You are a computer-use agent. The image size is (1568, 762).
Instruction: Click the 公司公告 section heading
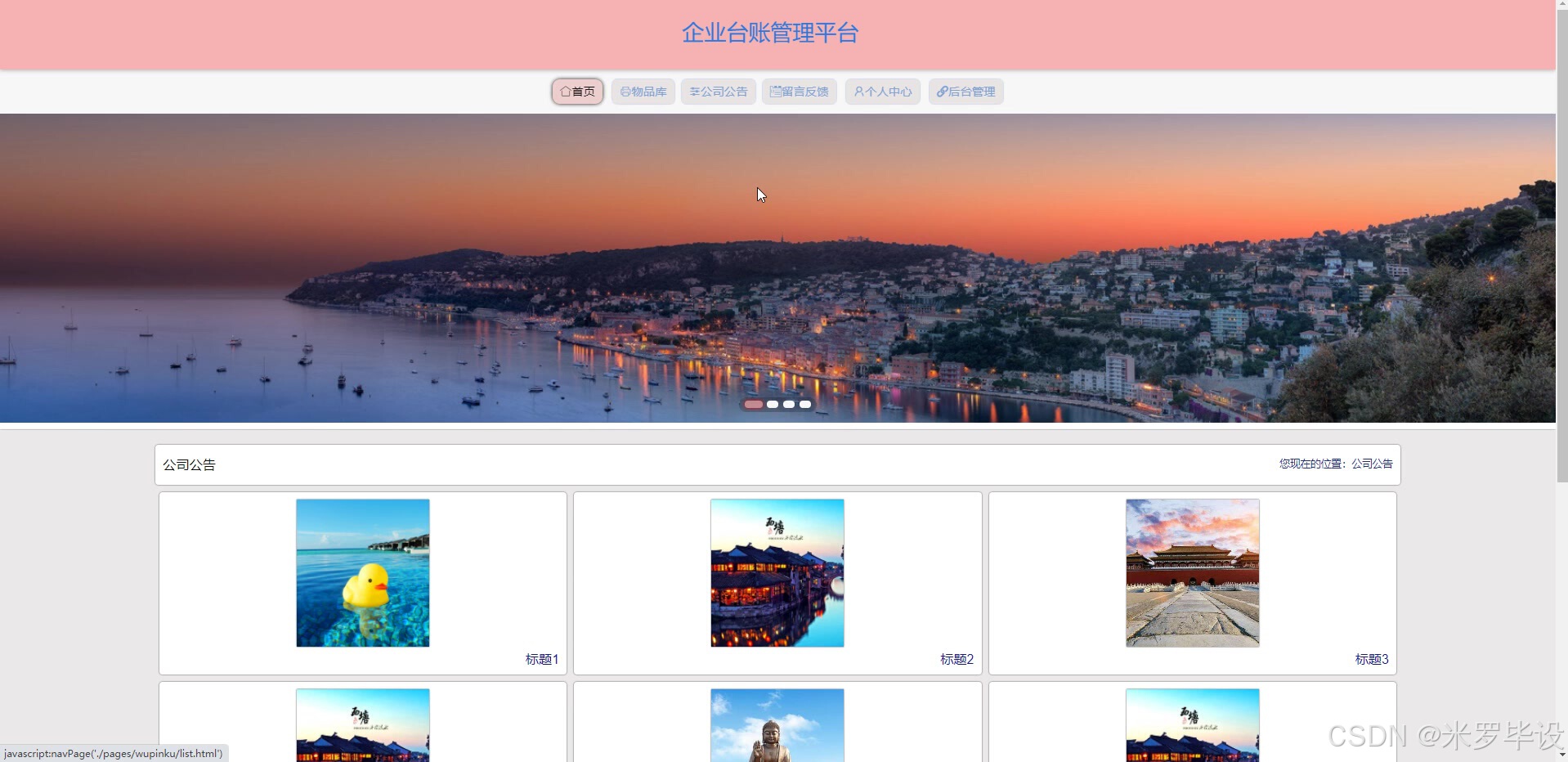point(189,464)
